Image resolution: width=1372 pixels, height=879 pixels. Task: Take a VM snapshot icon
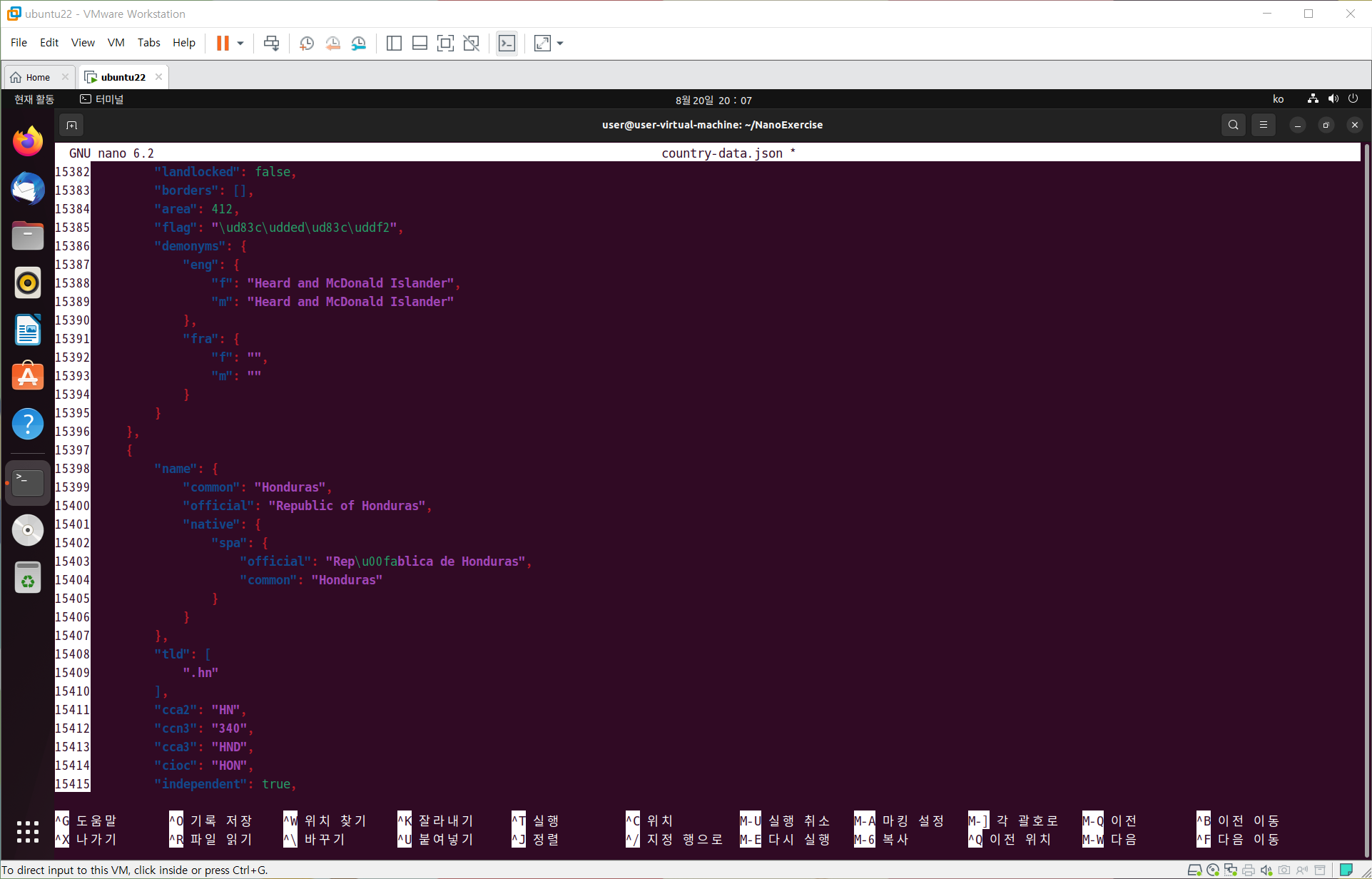click(x=307, y=44)
